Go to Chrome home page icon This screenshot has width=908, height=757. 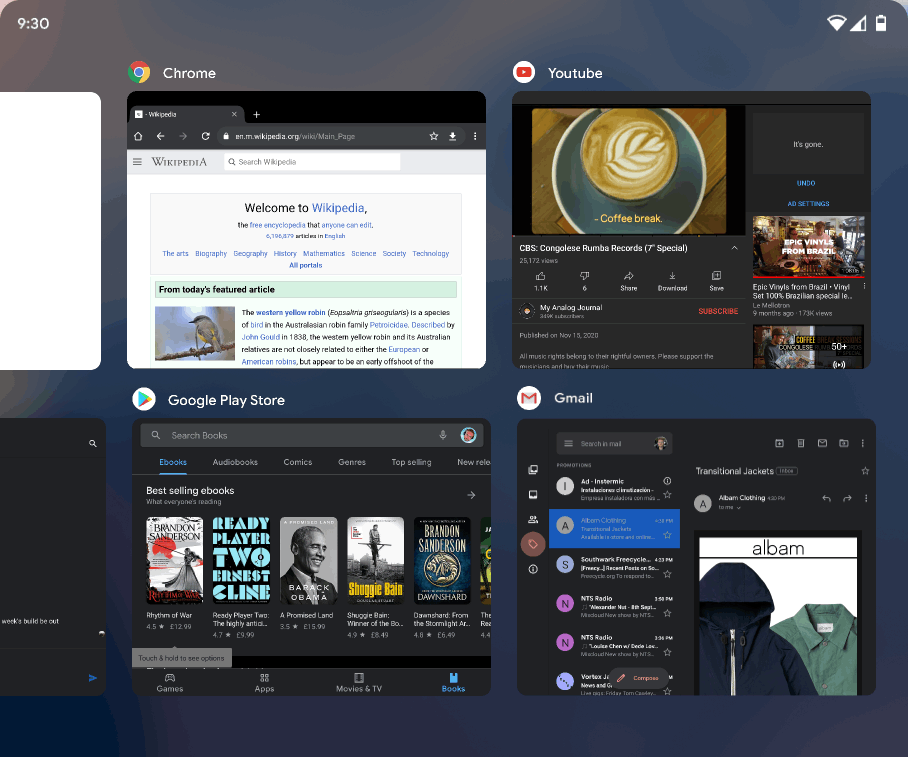(138, 136)
